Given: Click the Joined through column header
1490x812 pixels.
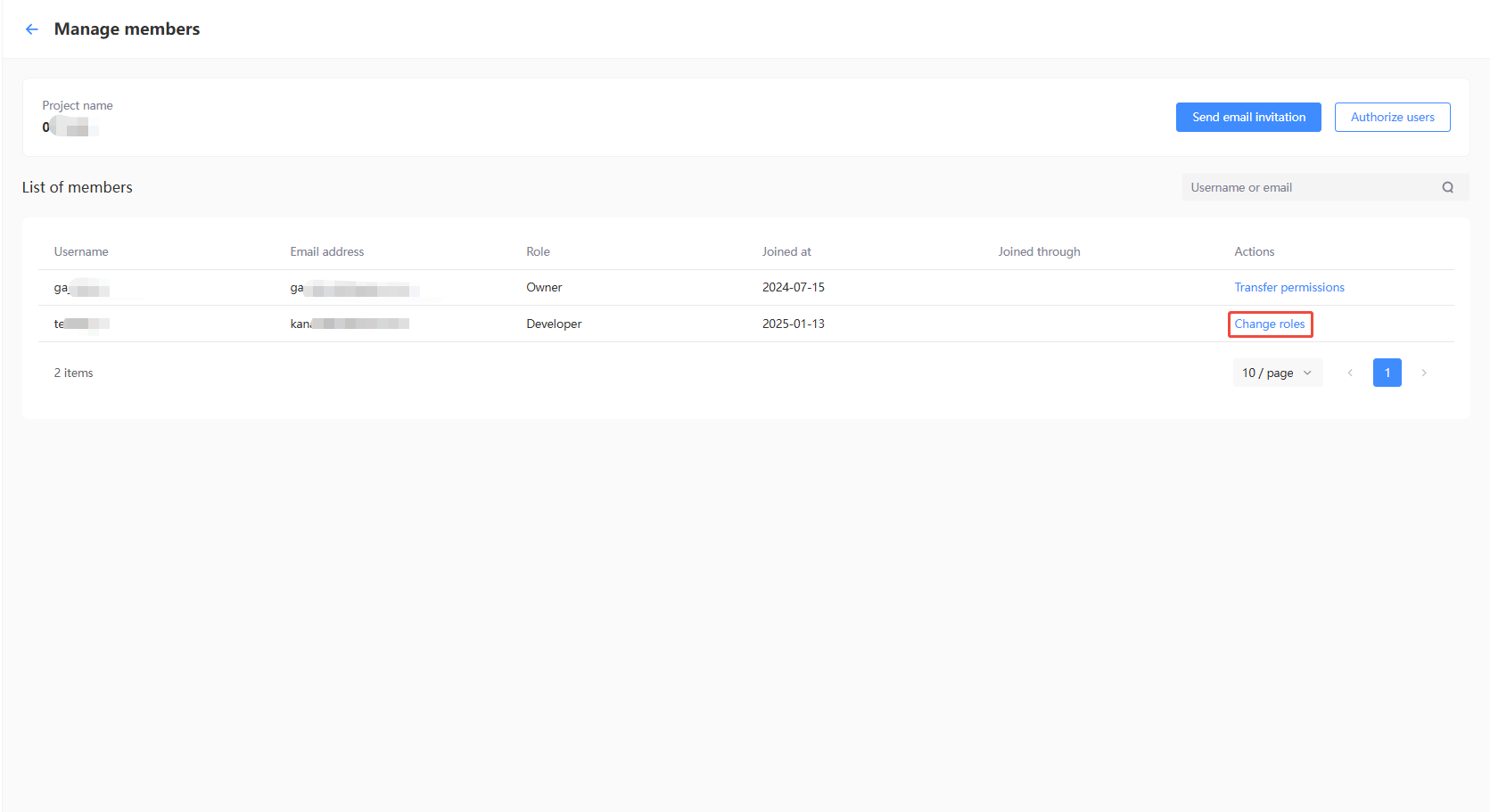Looking at the screenshot, I should pos(1039,251).
